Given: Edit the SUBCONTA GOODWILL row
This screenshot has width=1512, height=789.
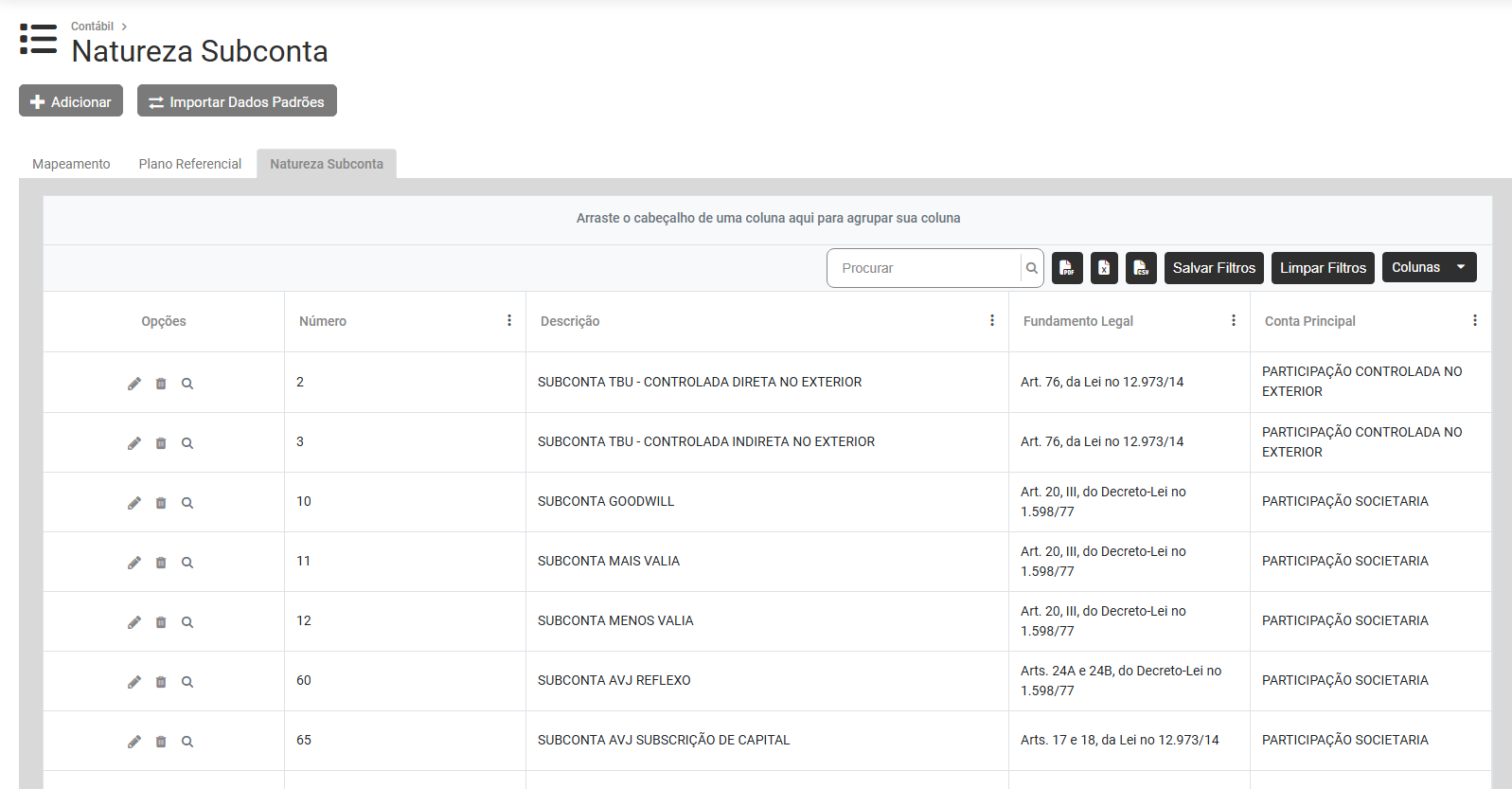Looking at the screenshot, I should (134, 503).
